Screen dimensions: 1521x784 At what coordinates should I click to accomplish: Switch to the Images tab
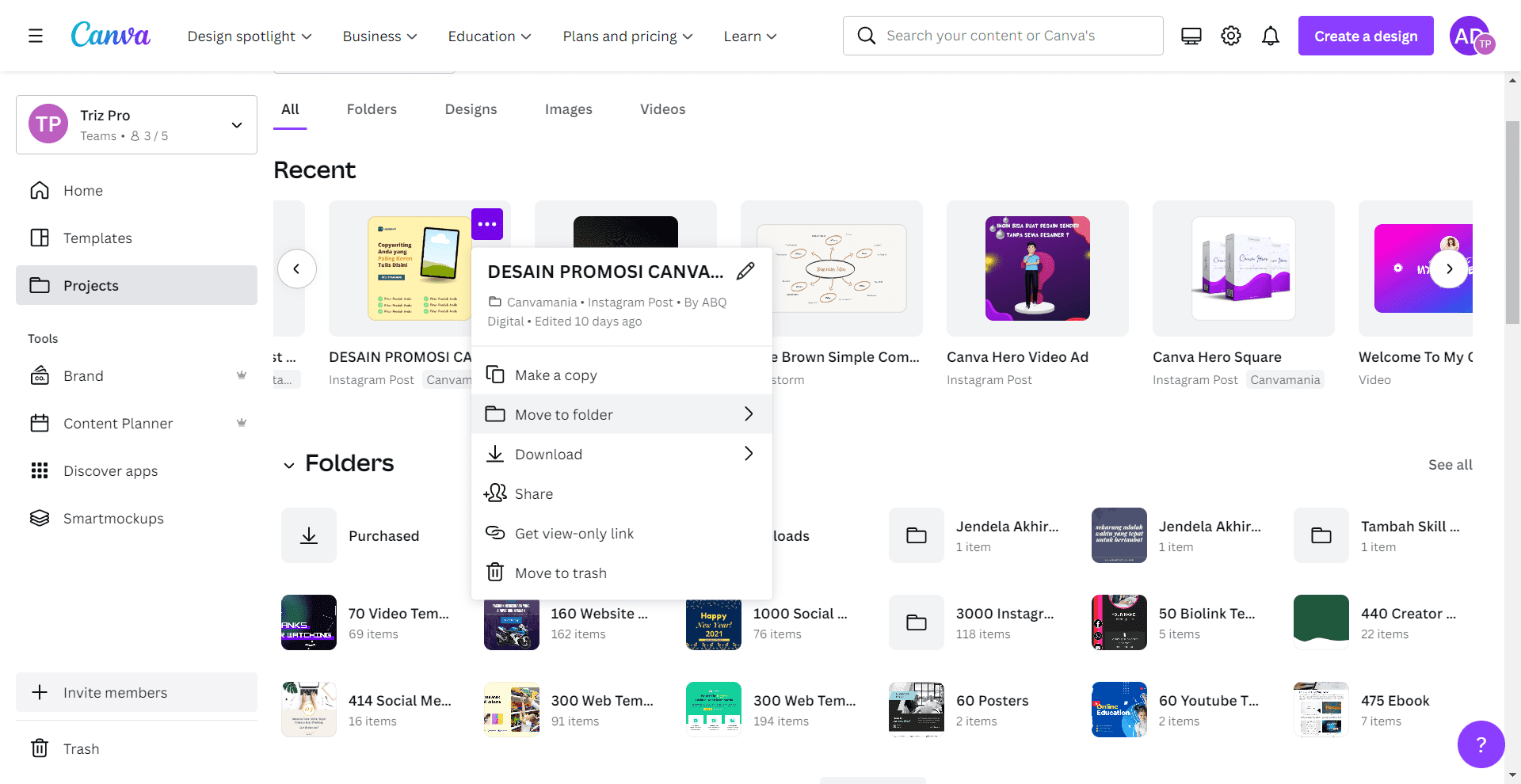tap(568, 109)
